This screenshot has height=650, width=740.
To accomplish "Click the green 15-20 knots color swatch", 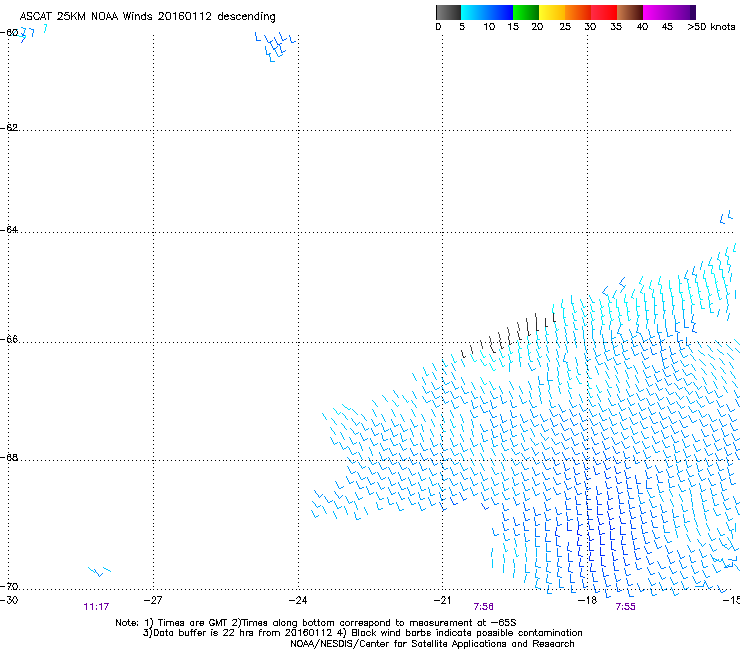I will 526,12.
